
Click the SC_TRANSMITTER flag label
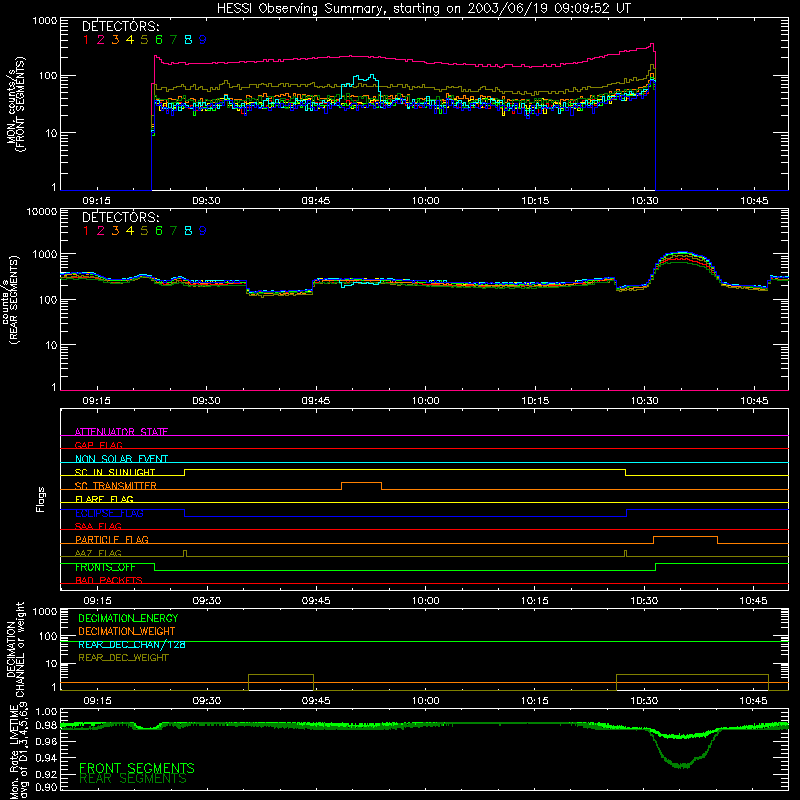pyautogui.click(x=116, y=485)
